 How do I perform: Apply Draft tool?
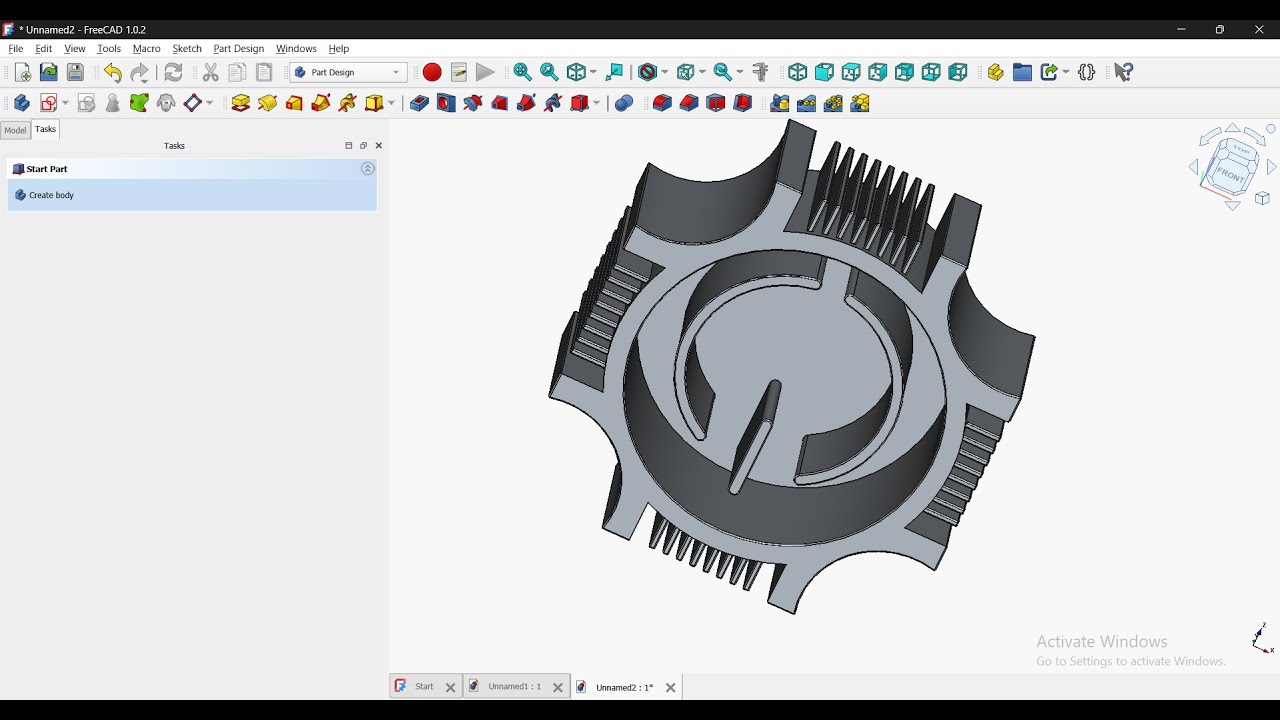point(716,103)
